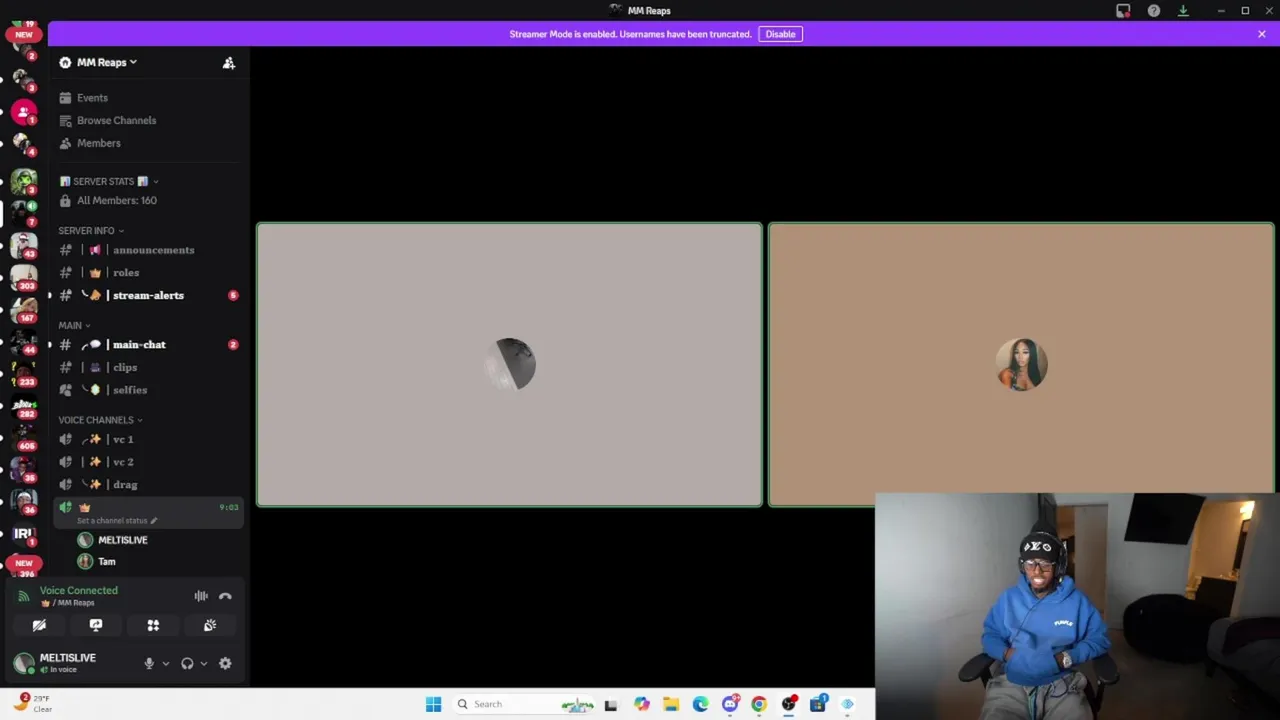The height and width of the screenshot is (720, 1280).
Task: Click the left participant video tile
Action: [509, 365]
